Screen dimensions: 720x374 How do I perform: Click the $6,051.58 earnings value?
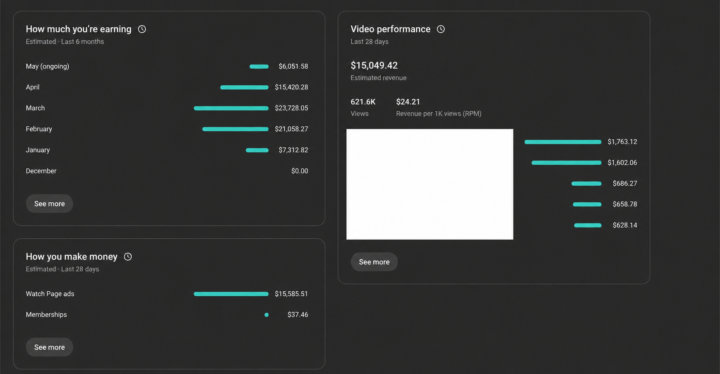(293, 66)
